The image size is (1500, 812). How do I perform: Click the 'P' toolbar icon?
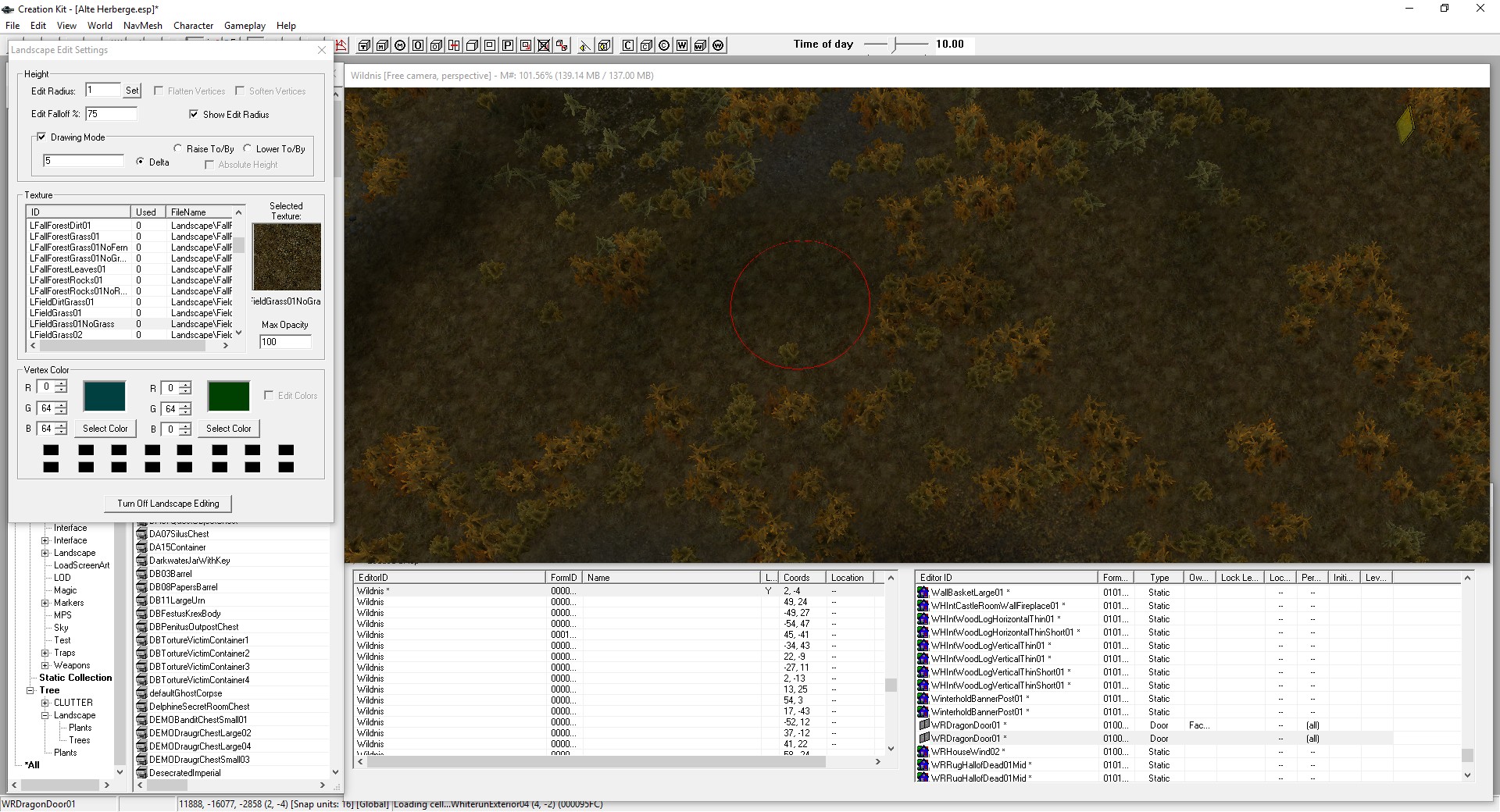tap(508, 45)
